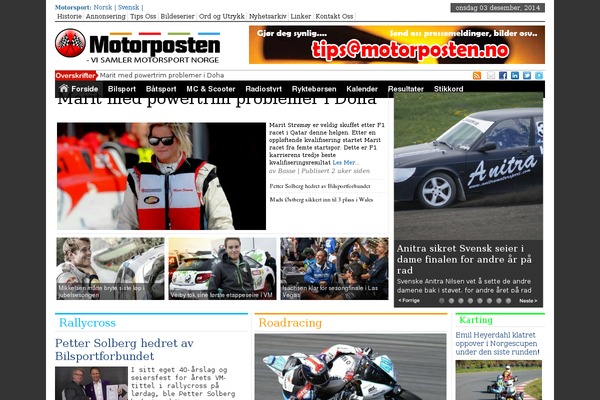600x400 pixels.
Task: Switch language to Svensk
Action: coord(129,7)
